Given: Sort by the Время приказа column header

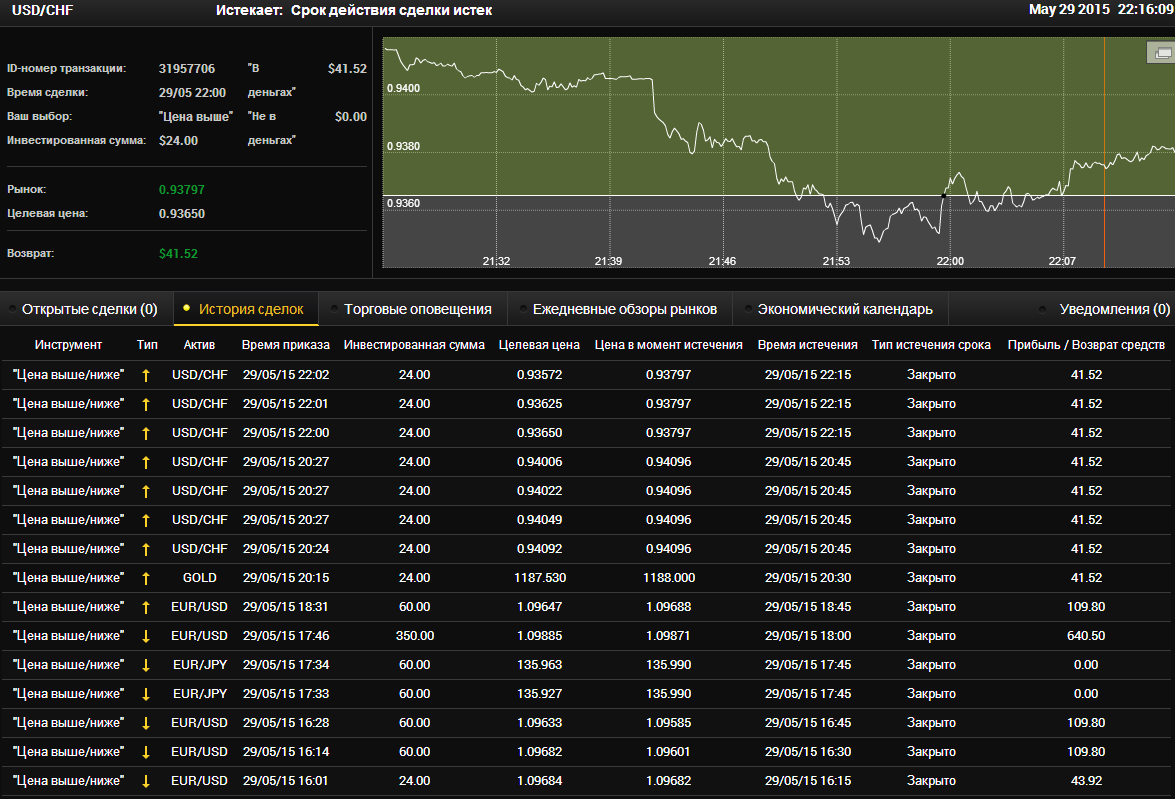Looking at the screenshot, I should coord(285,345).
